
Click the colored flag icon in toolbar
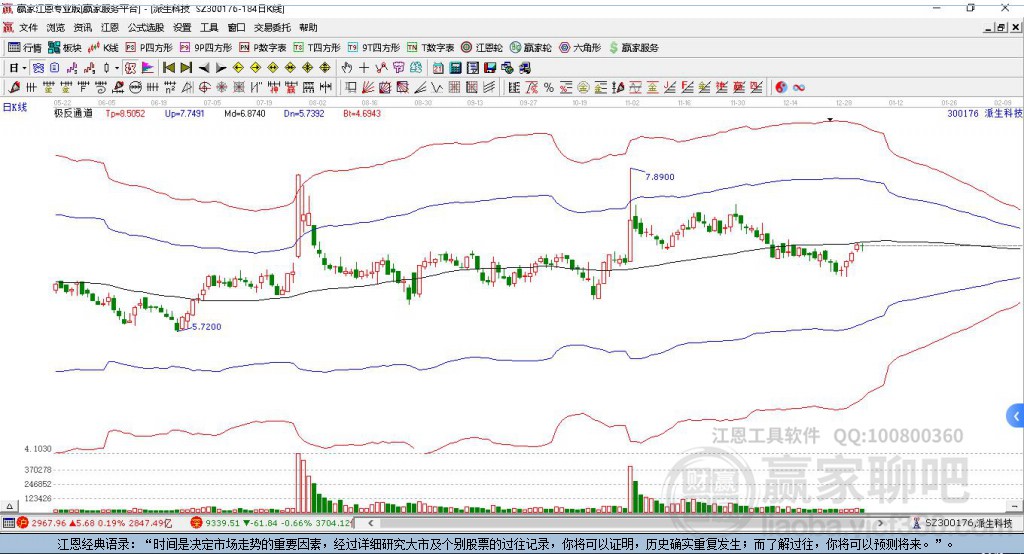[x=148, y=68]
